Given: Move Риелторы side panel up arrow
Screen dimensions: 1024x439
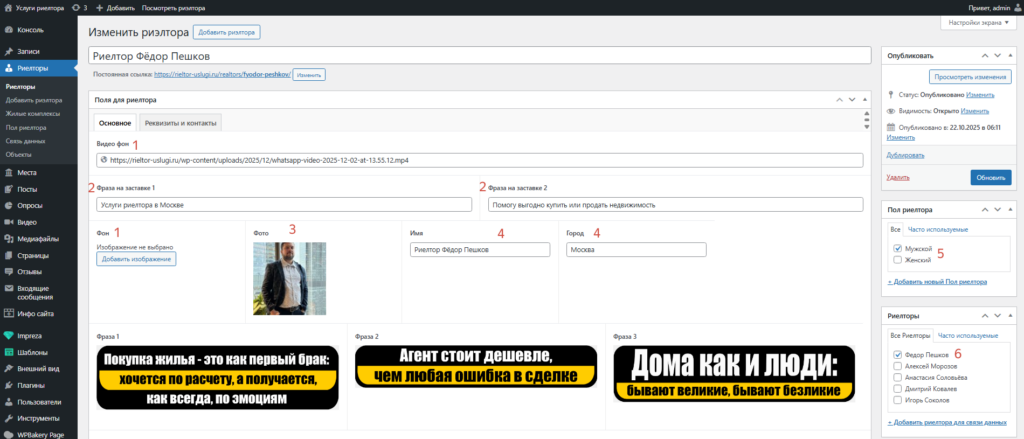Looking at the screenshot, I should [x=985, y=316].
